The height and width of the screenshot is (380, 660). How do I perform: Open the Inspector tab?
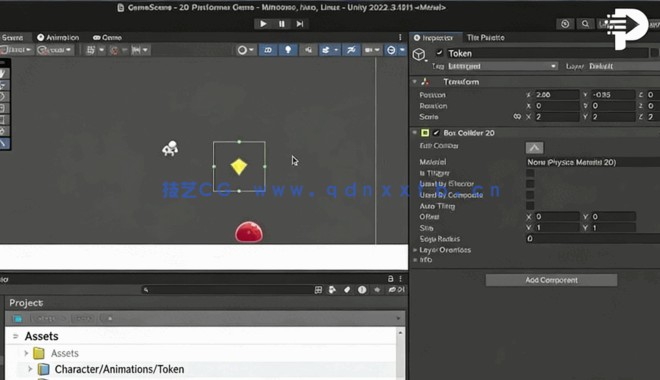pos(434,37)
